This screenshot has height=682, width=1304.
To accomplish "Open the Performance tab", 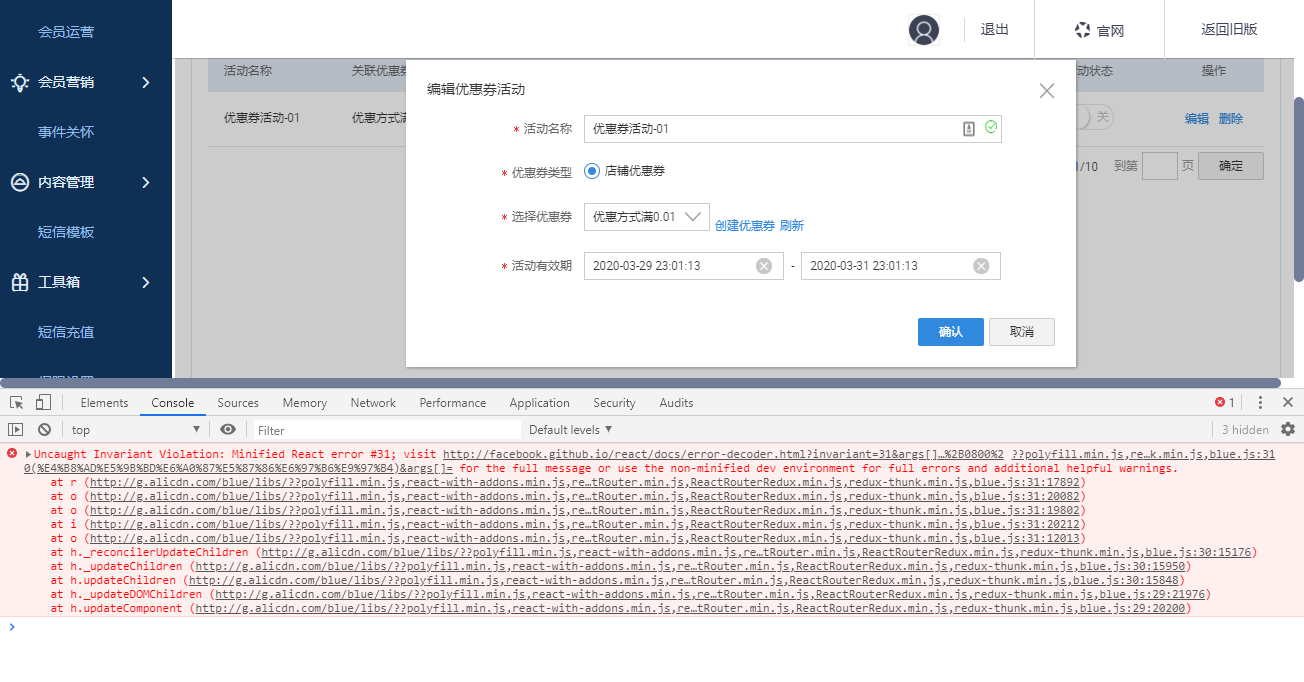I will [453, 402].
